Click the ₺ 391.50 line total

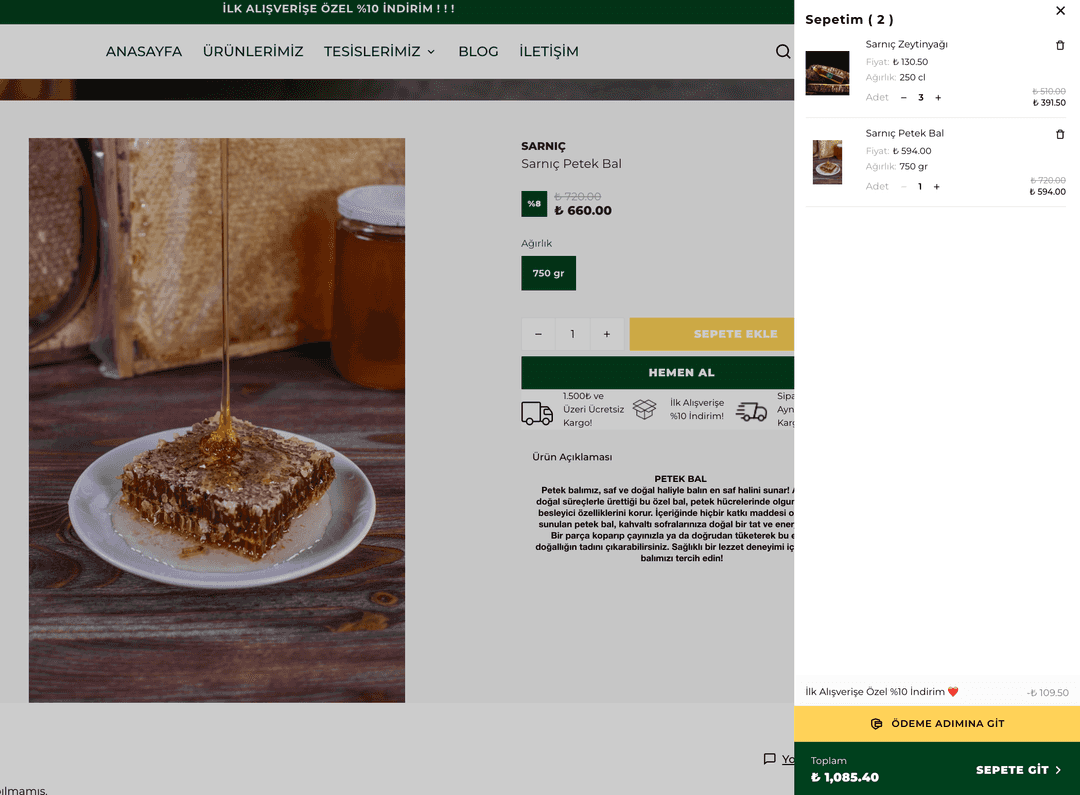(1049, 103)
